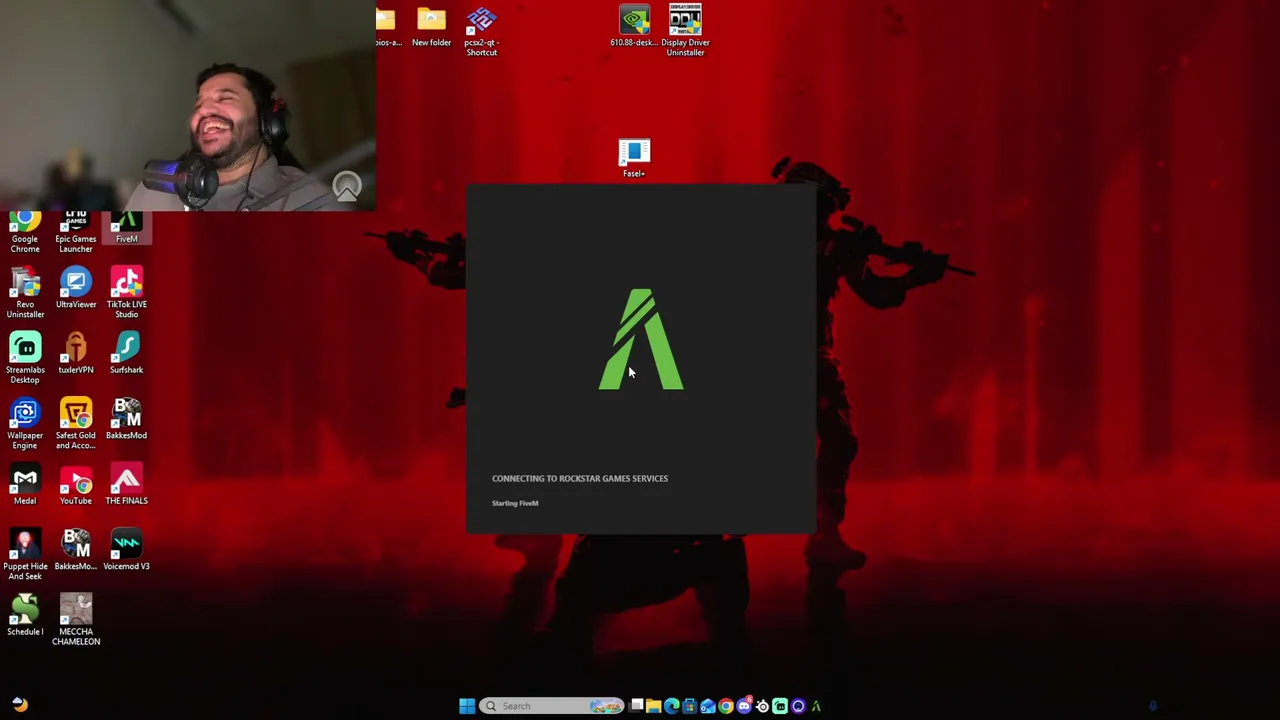The image size is (1280, 720).
Task: Click the Puppet Hide And Seek icon
Action: coord(25,555)
